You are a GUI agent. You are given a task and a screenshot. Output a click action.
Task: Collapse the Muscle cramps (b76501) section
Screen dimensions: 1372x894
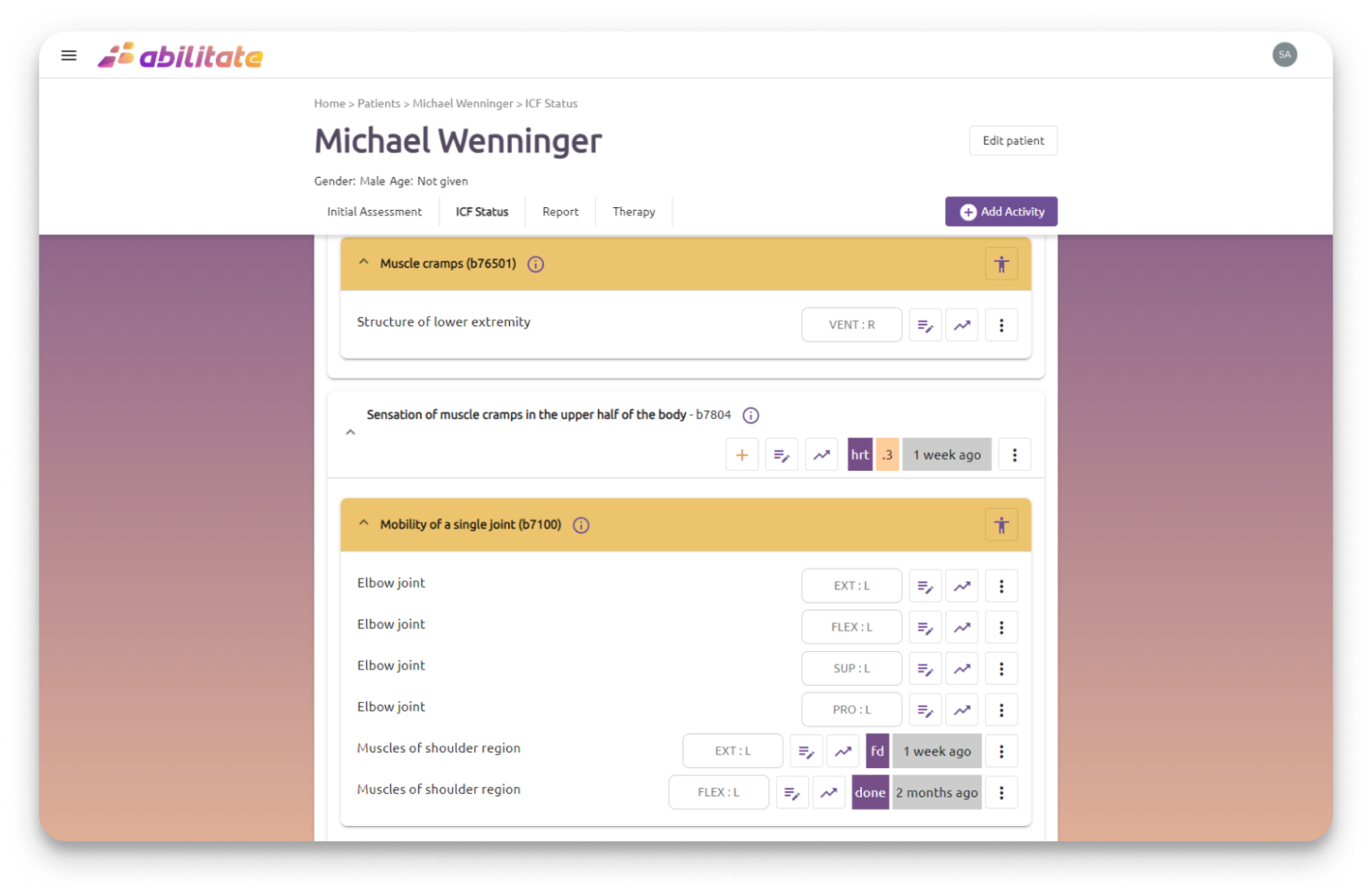[x=364, y=263]
